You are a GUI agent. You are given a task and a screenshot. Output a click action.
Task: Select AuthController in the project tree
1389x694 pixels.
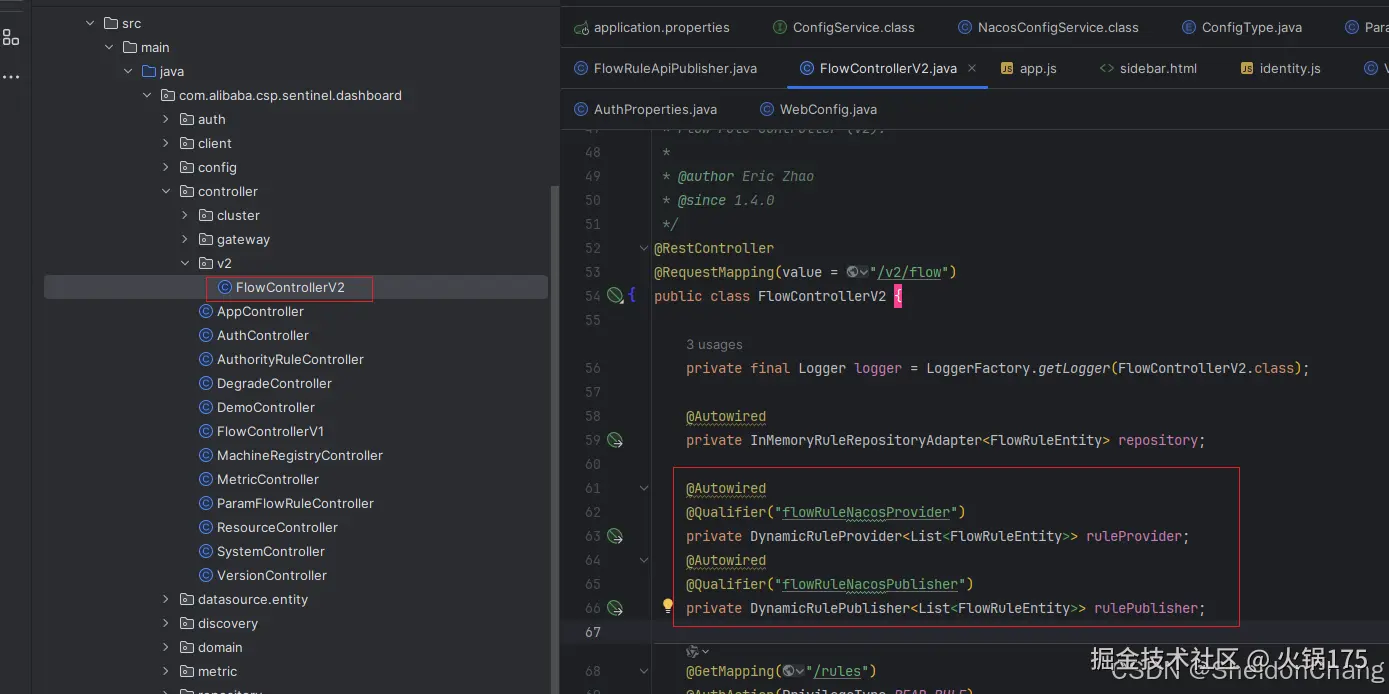pos(262,336)
